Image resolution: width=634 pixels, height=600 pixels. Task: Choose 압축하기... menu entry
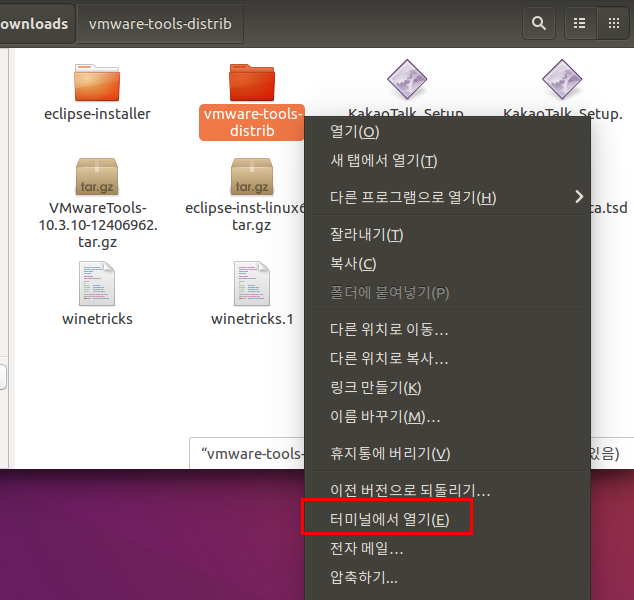click(448, 577)
